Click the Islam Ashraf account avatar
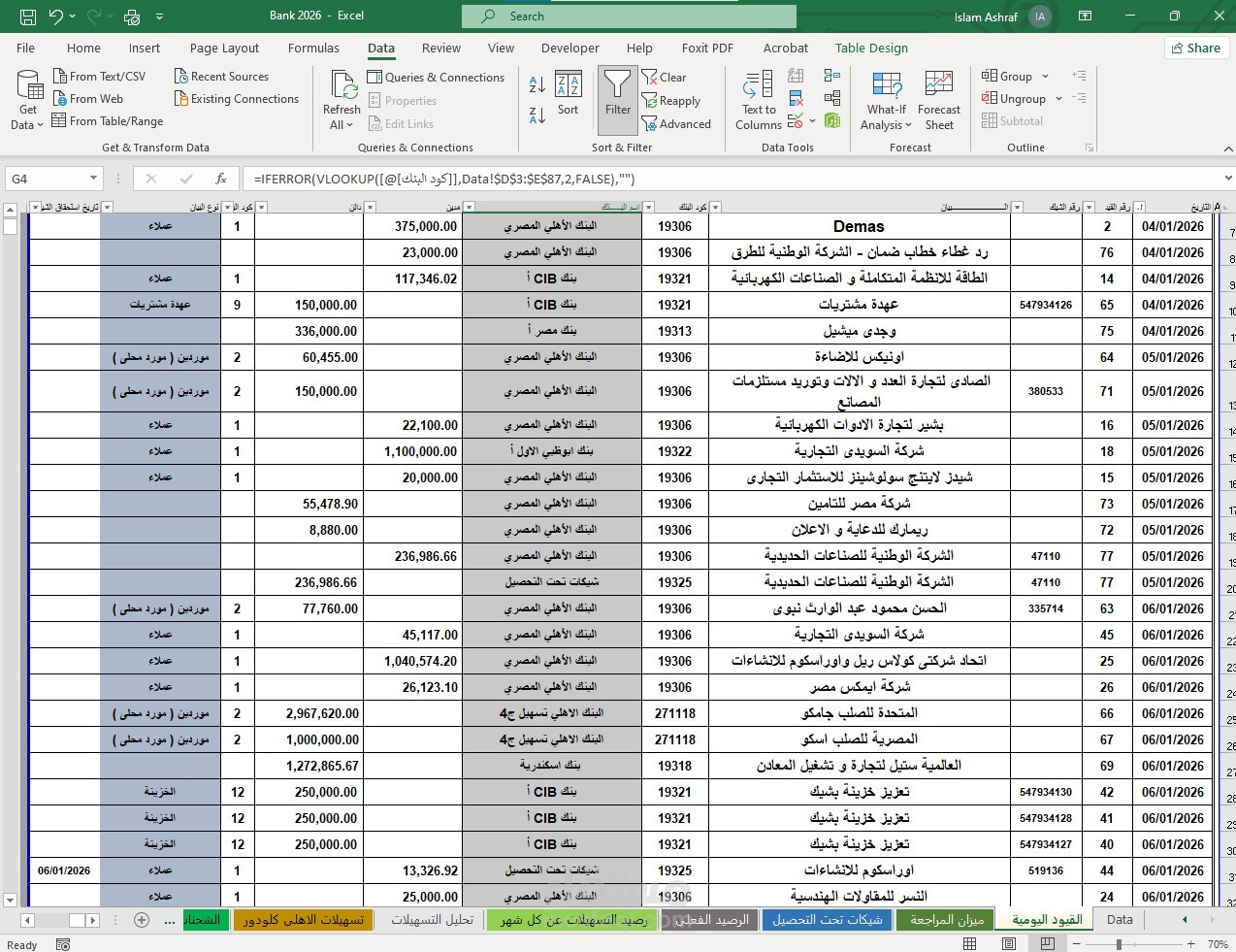This screenshot has height=952, width=1236. click(1040, 16)
